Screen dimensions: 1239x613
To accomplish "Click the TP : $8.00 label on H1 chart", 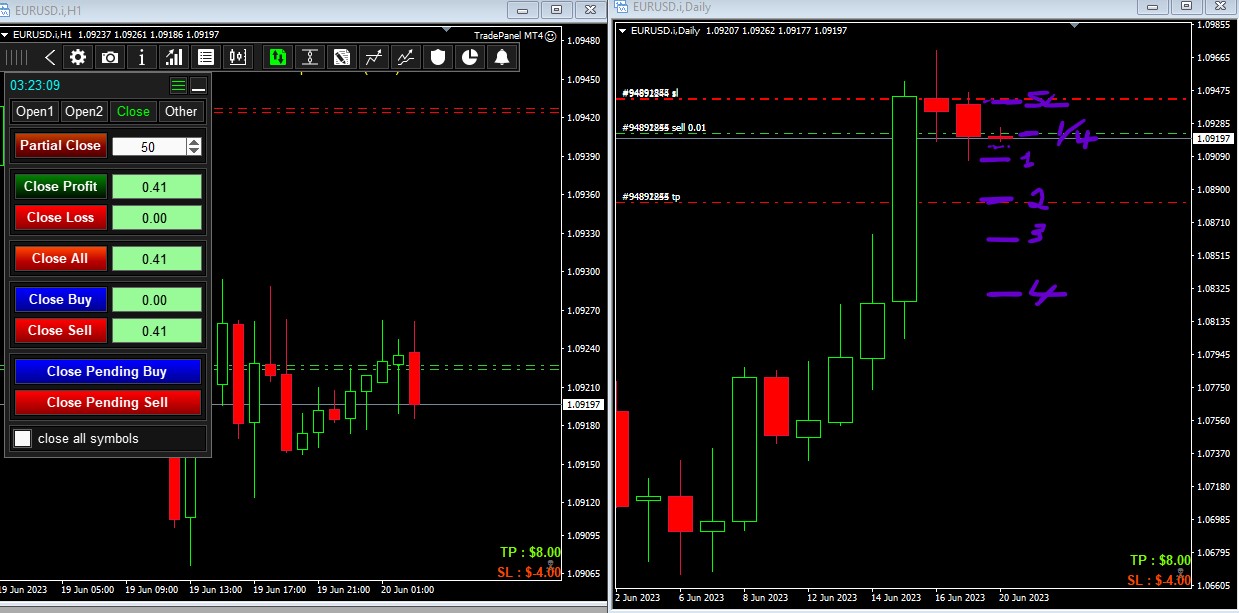I will tap(530, 552).
